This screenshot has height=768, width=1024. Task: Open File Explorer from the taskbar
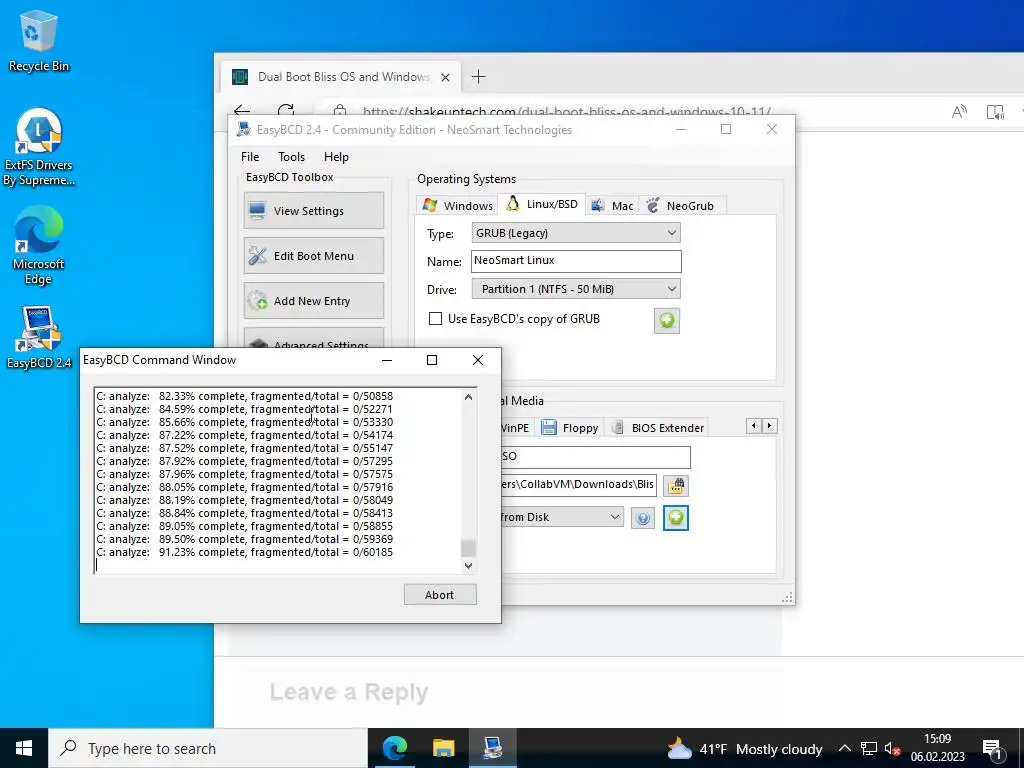(x=443, y=748)
